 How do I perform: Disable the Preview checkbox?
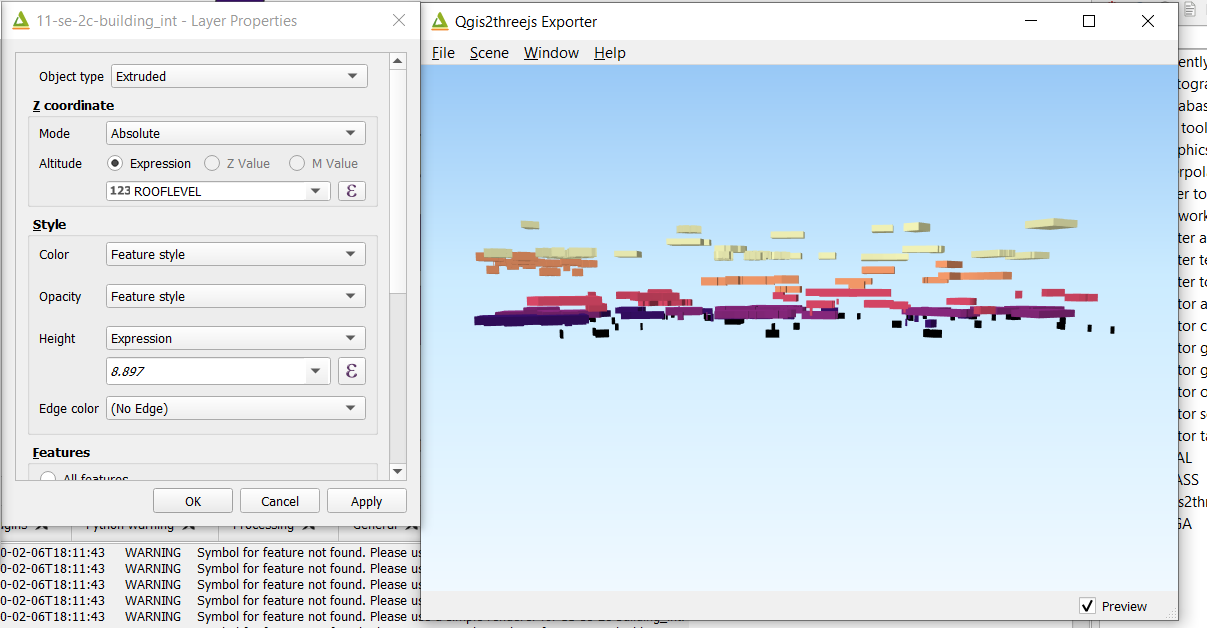tap(1087, 605)
